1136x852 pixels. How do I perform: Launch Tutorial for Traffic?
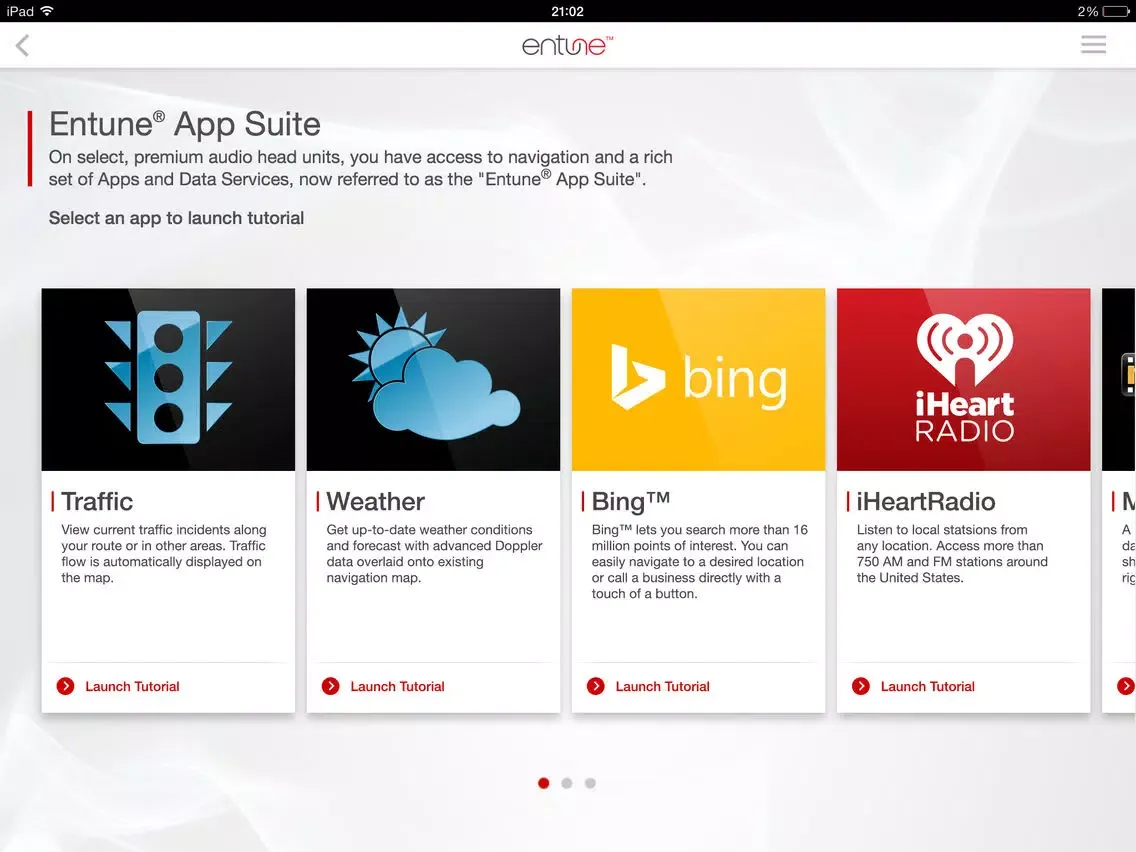click(132, 686)
